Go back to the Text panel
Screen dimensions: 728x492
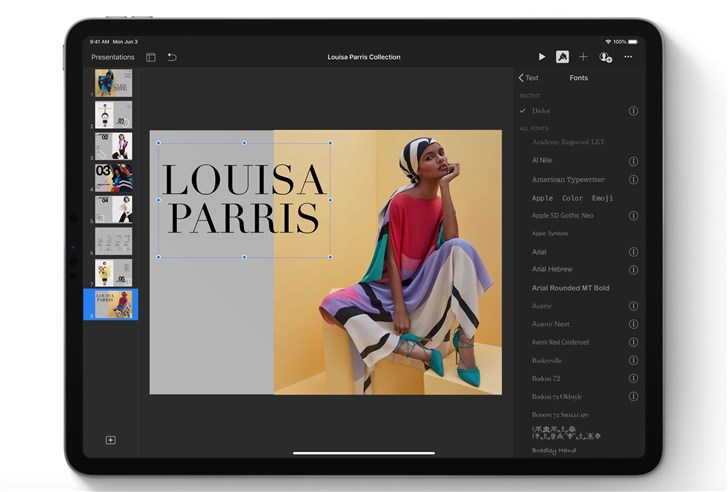(528, 78)
